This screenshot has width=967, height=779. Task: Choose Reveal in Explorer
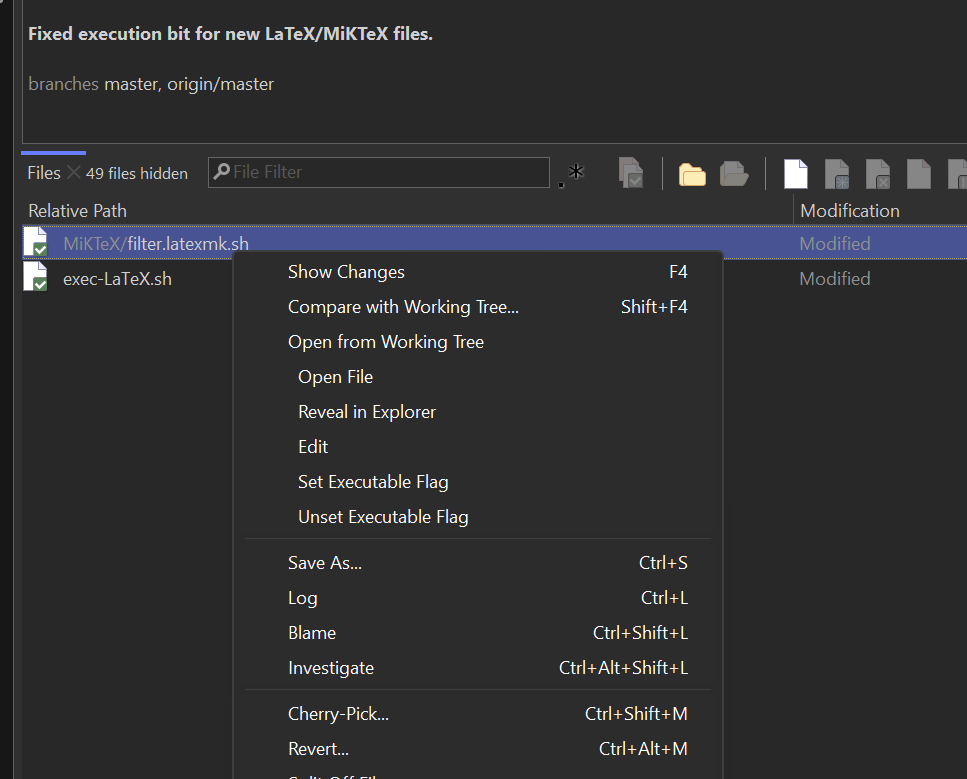tap(367, 412)
